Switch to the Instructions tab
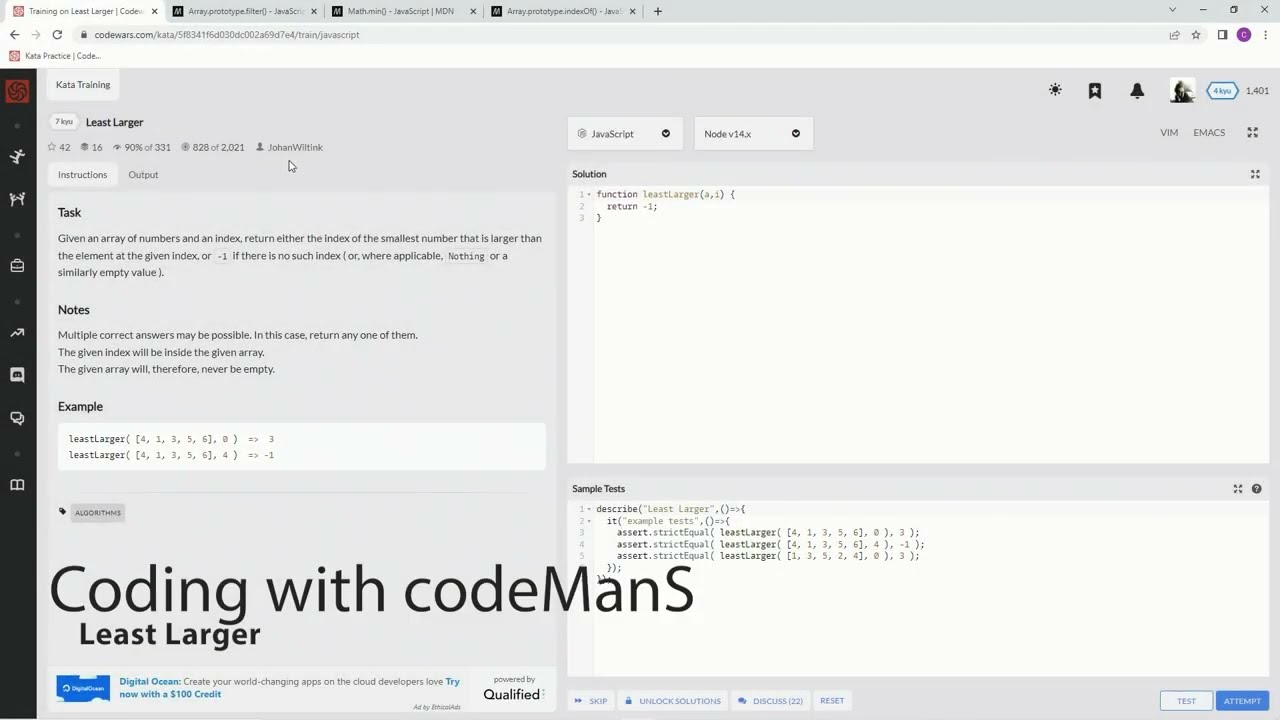This screenshot has height=720, width=1280. 82,174
